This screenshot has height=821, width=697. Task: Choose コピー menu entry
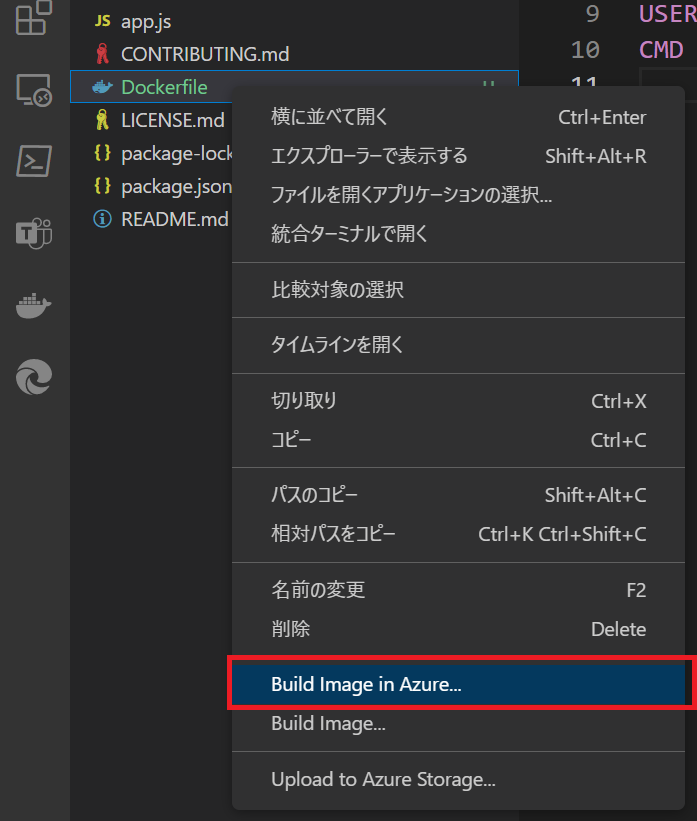coord(458,439)
